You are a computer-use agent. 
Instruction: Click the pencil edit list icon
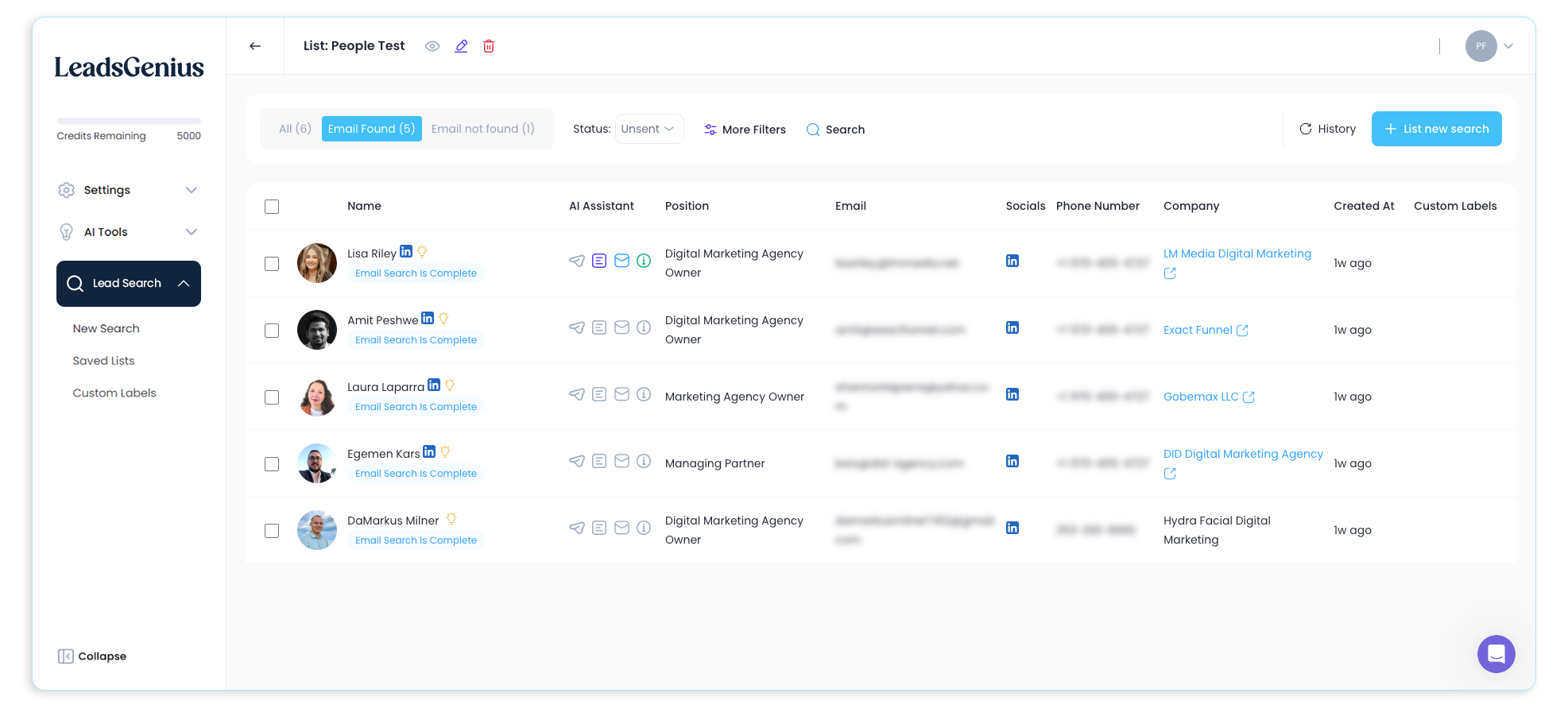point(461,46)
